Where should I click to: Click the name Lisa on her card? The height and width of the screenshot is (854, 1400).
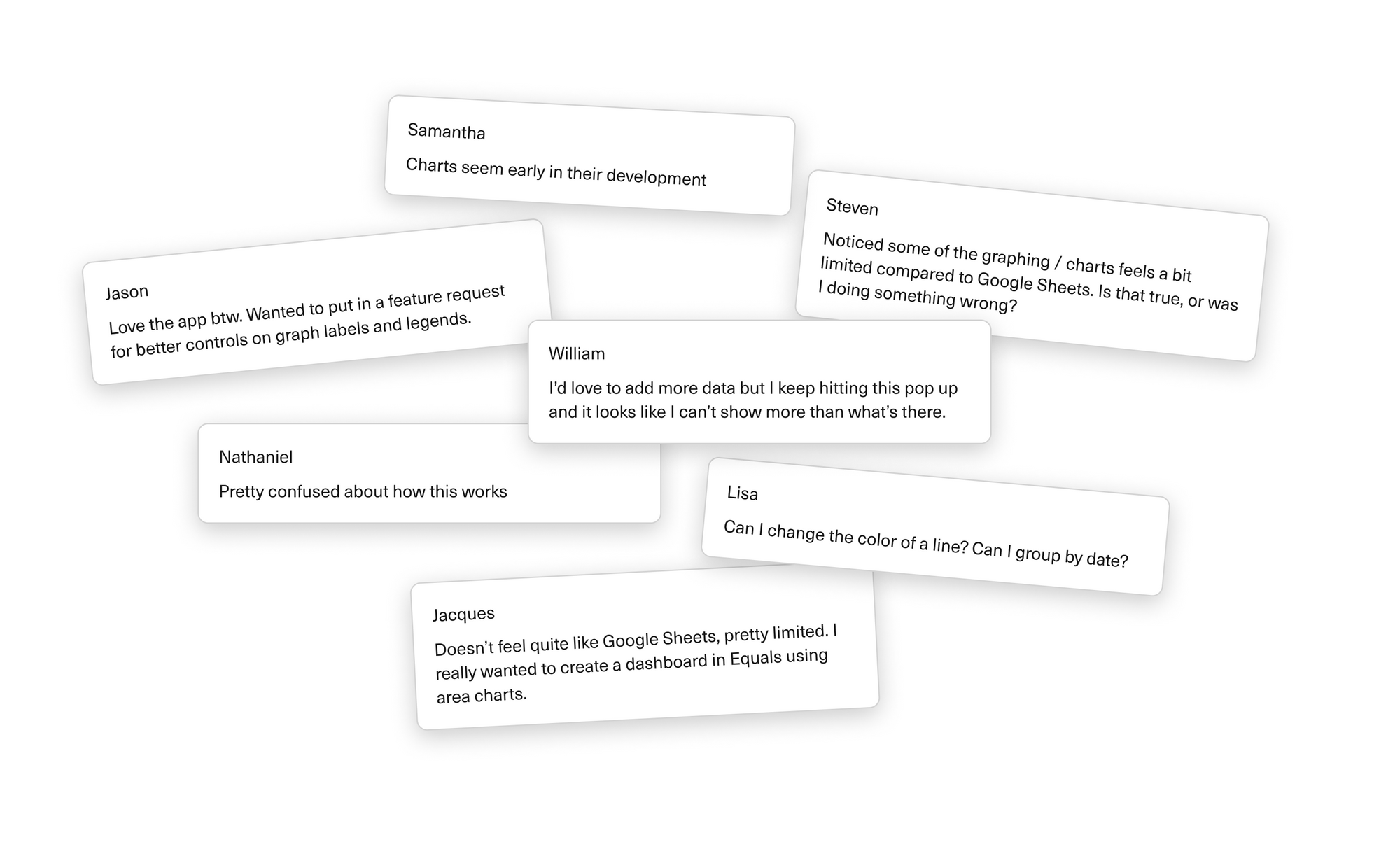(x=743, y=493)
